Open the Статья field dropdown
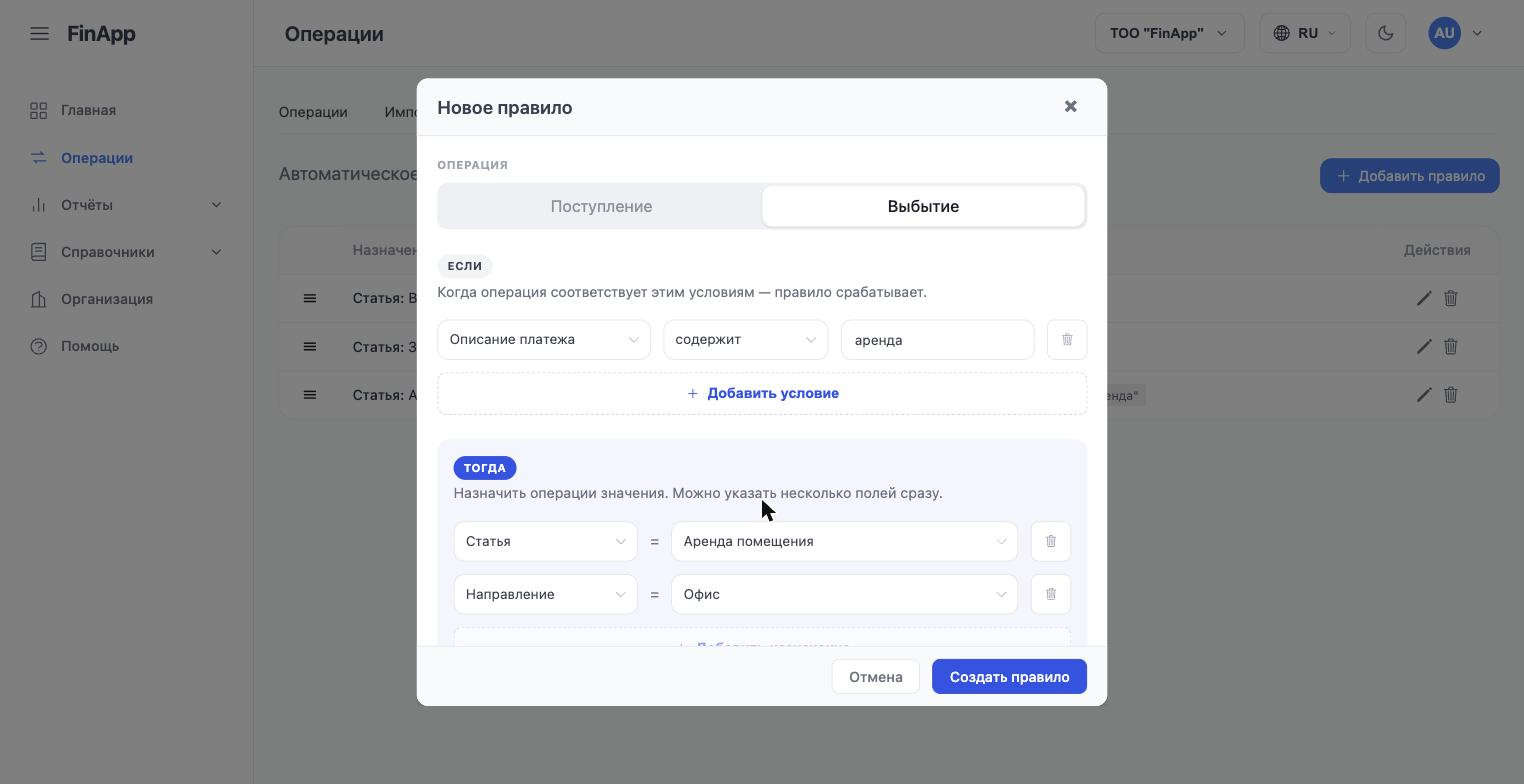Image resolution: width=1524 pixels, height=784 pixels. coord(545,541)
